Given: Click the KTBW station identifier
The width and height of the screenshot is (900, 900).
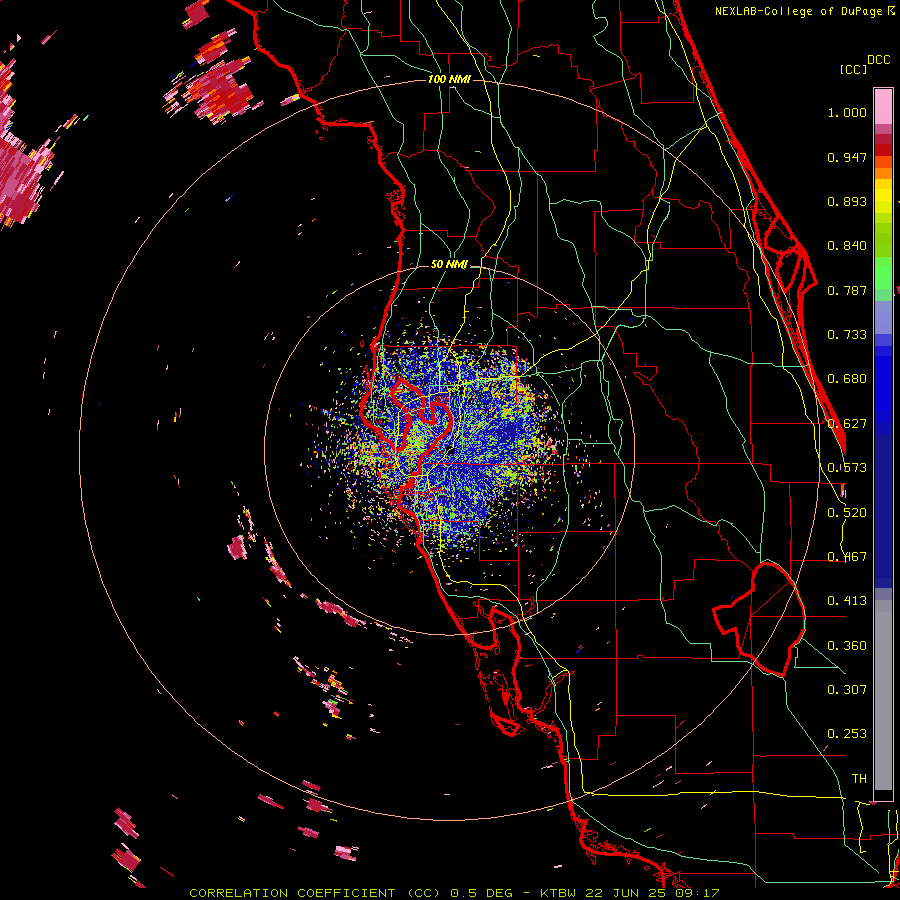Looking at the screenshot, I should 559,893.
